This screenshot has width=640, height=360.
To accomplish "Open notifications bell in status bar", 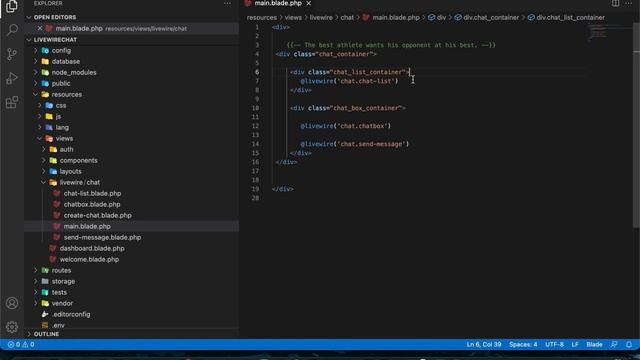I will click(629, 345).
